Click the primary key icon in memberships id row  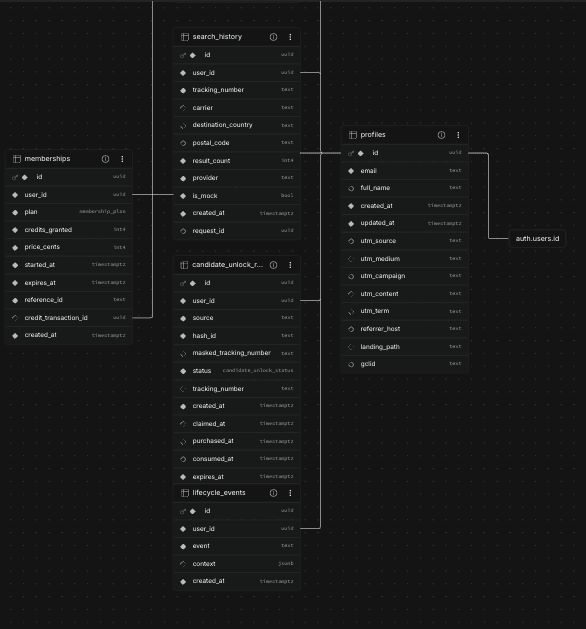(x=15, y=177)
